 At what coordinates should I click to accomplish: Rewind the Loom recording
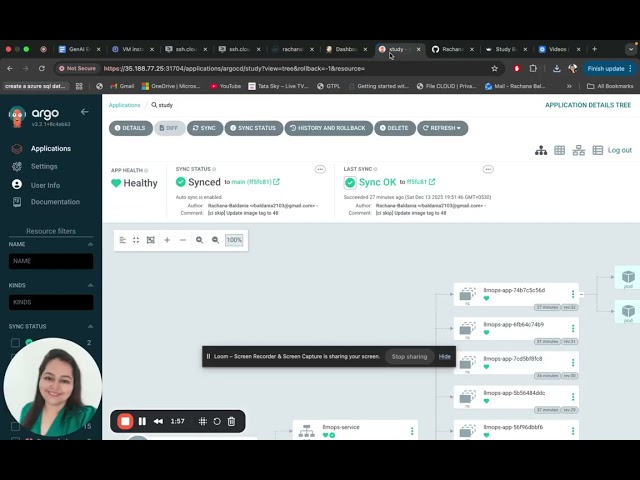[158, 421]
